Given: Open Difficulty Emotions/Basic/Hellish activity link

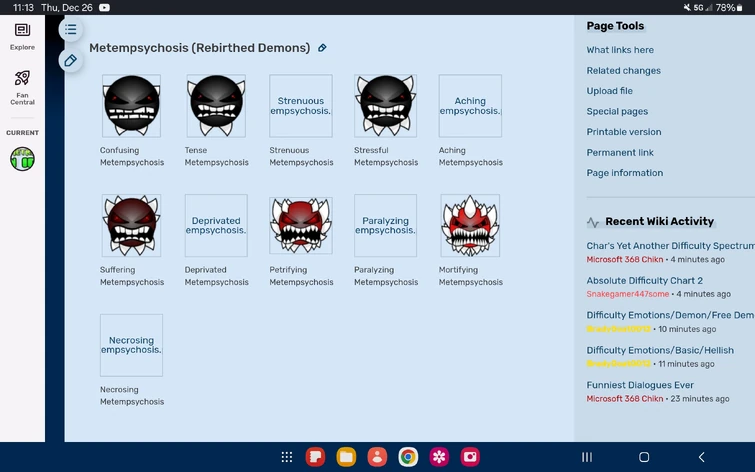Looking at the screenshot, I should tap(660, 350).
